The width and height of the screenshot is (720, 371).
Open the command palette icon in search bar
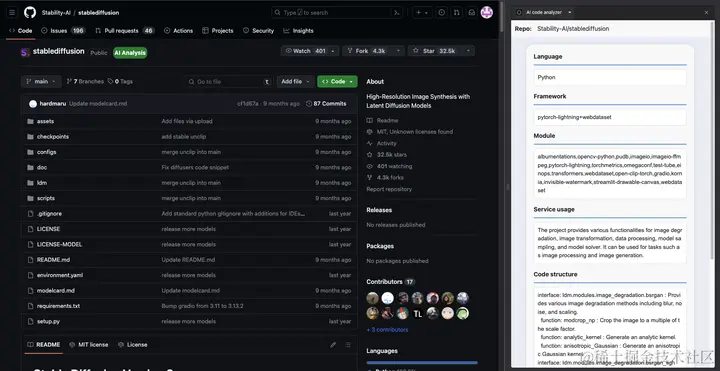(397, 12)
